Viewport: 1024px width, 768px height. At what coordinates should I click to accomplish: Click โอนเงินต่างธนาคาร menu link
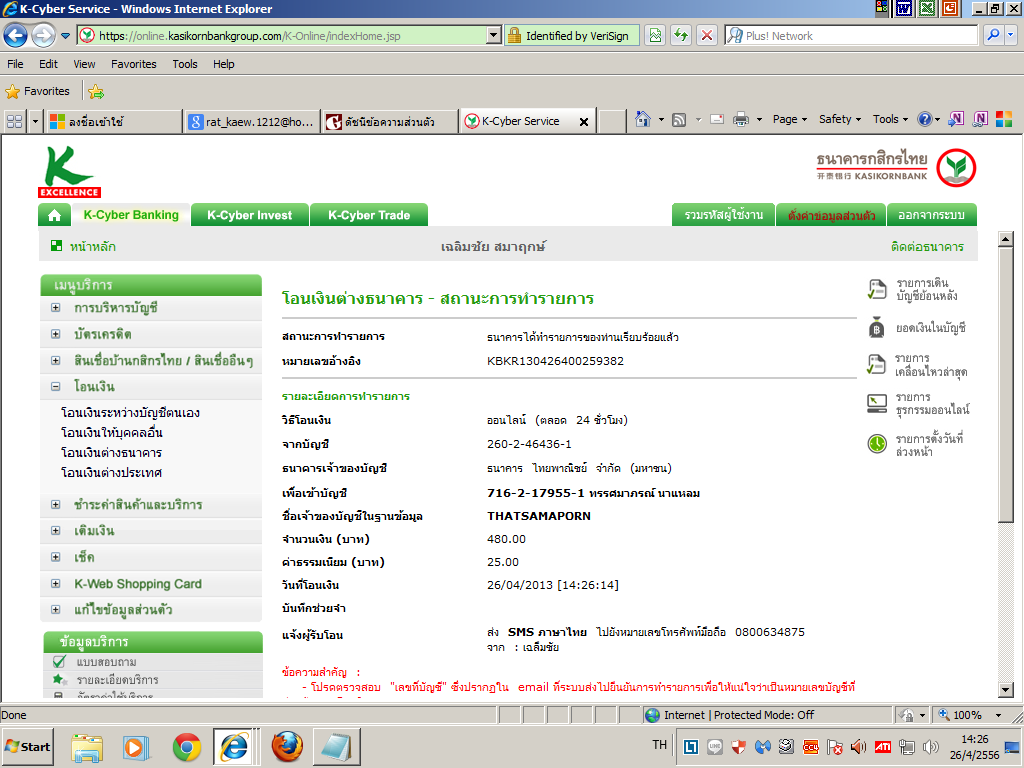[111, 453]
